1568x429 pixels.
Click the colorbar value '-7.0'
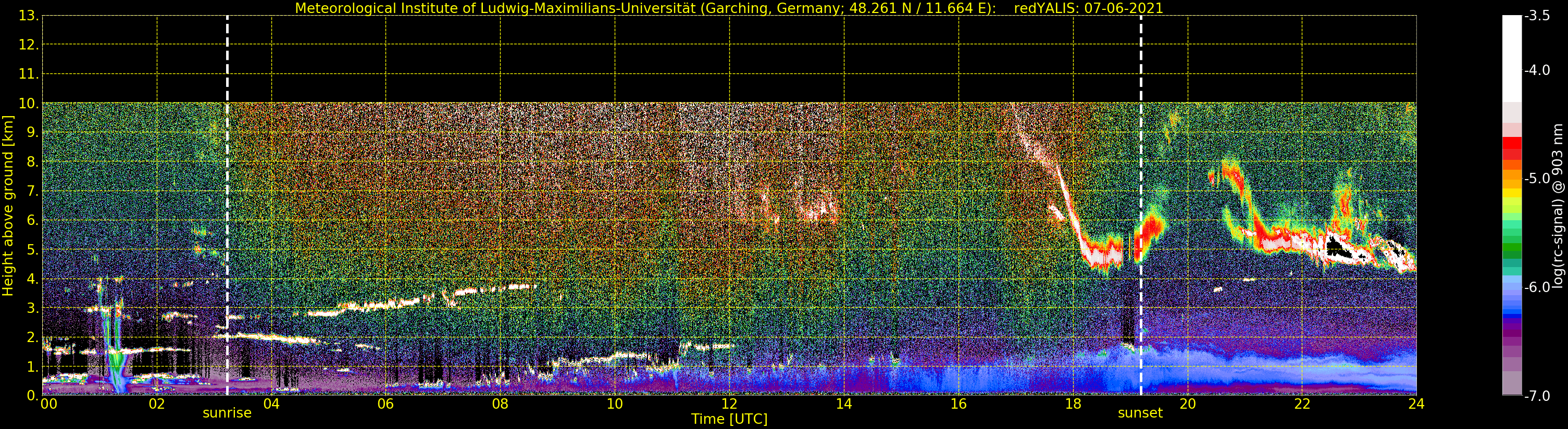[x=1537, y=396]
